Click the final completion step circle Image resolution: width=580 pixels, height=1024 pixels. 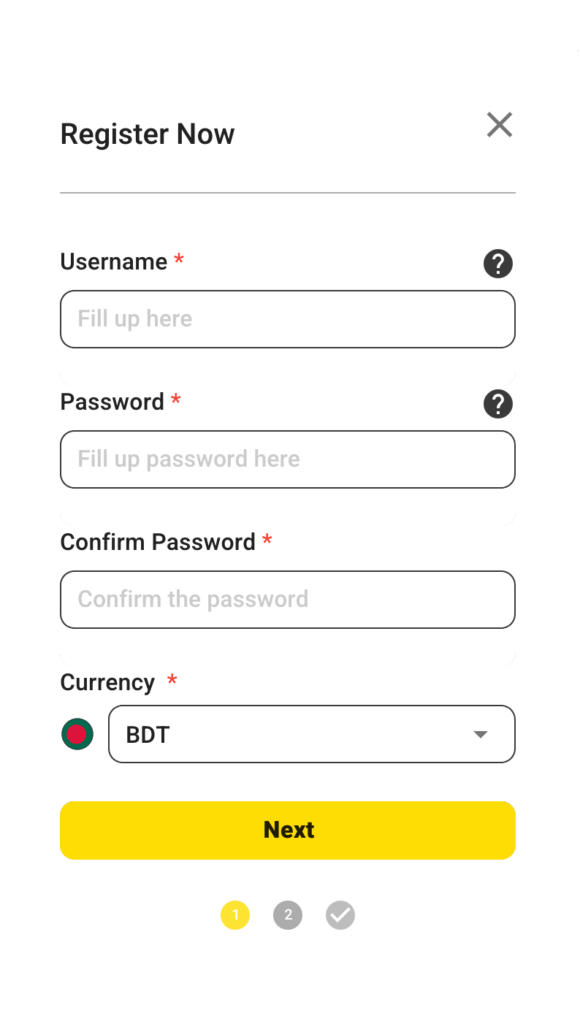point(339,915)
